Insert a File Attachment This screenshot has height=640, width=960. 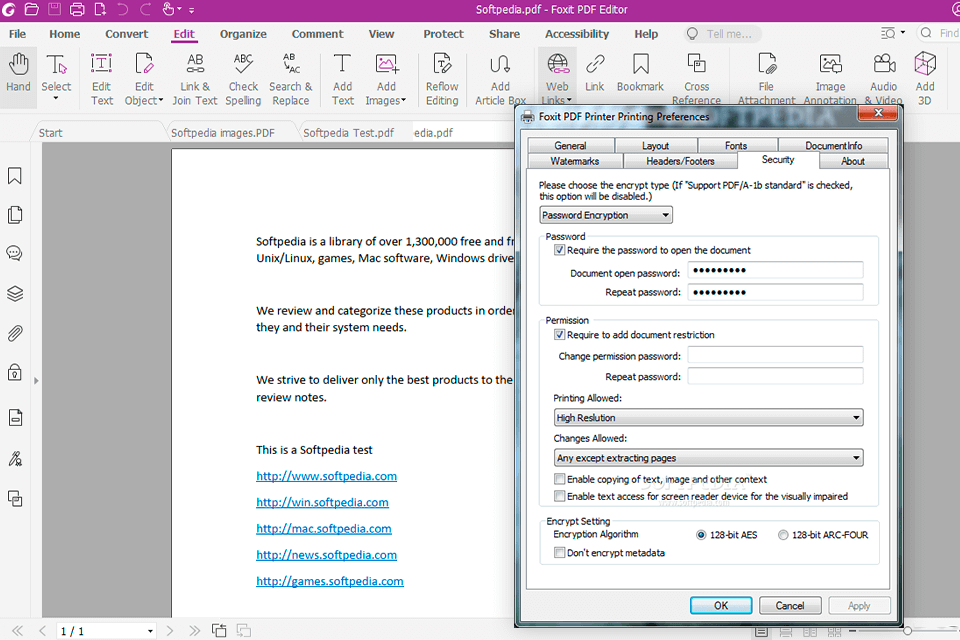tap(766, 80)
